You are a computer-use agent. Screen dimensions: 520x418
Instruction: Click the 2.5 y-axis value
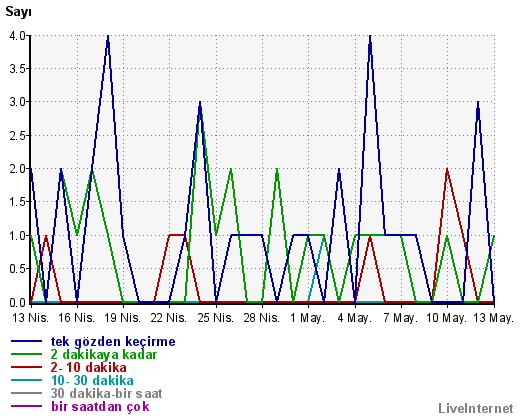18,136
